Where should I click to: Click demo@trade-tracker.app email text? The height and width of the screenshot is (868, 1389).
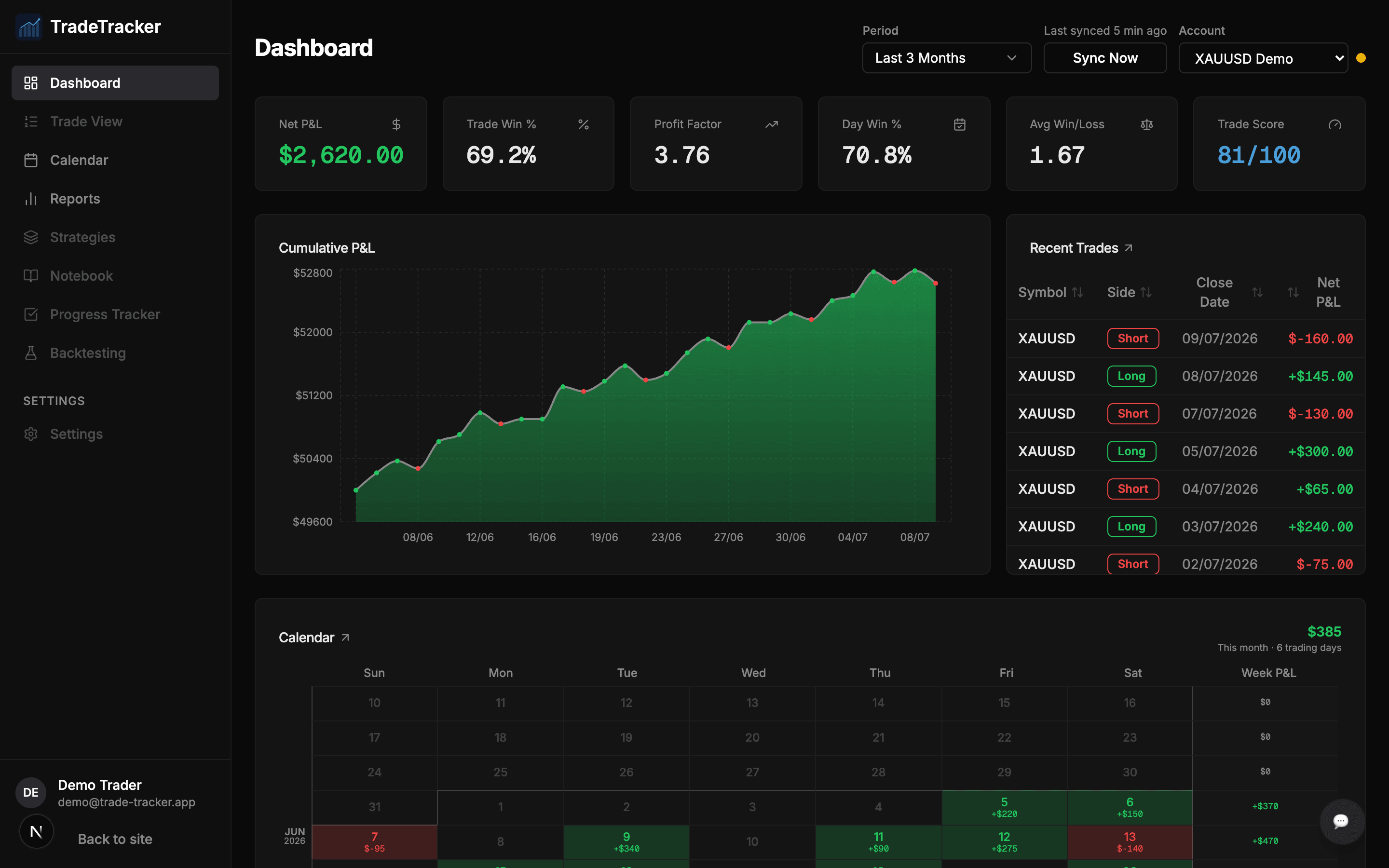point(126,802)
